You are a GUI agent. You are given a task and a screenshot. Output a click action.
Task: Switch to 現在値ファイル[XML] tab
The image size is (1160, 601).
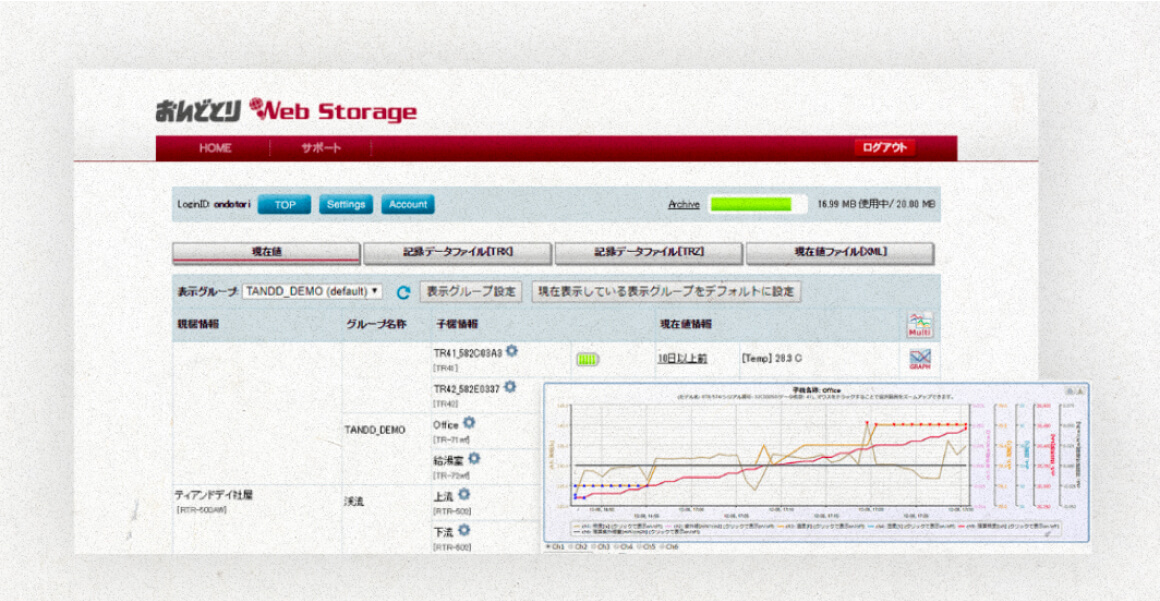click(840, 252)
